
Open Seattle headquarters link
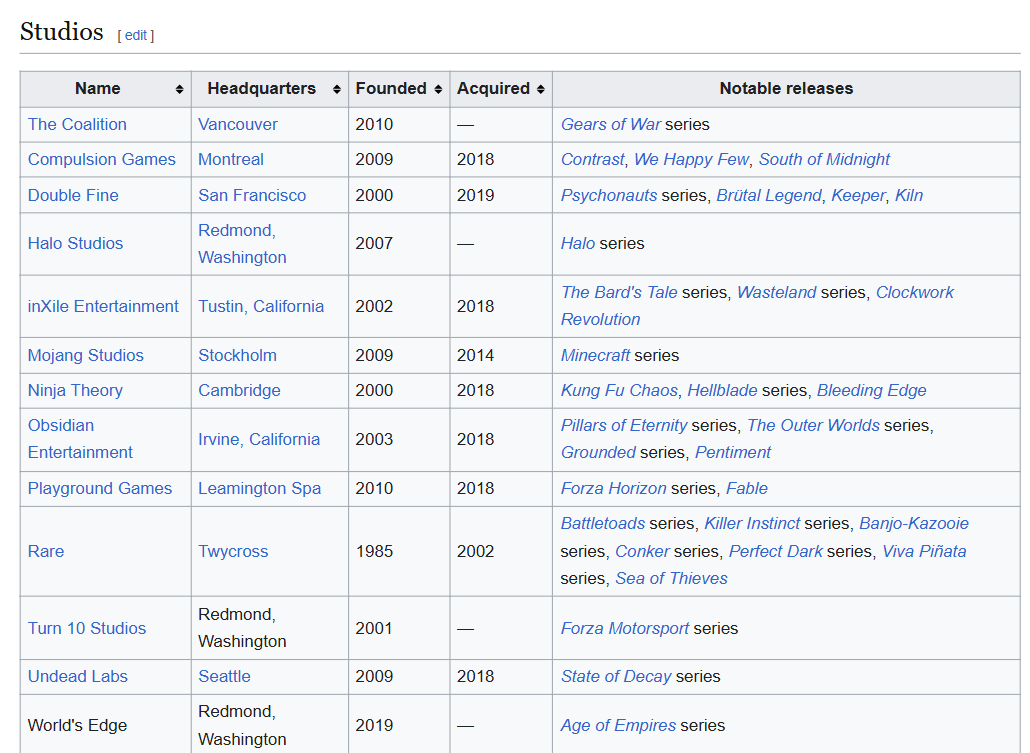[224, 676]
